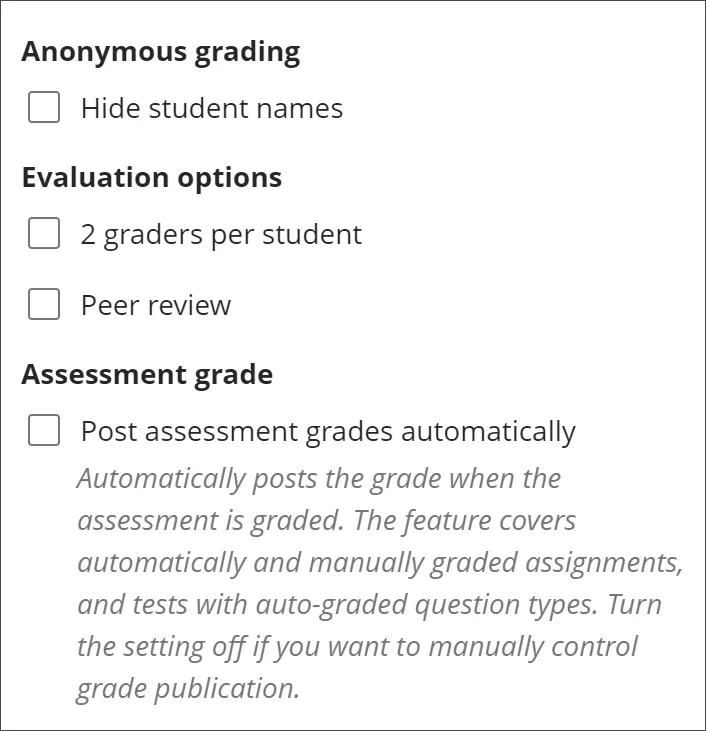Image resolution: width=706 pixels, height=731 pixels.
Task: Click the 'Hide student names' label text
Action: click(x=212, y=108)
